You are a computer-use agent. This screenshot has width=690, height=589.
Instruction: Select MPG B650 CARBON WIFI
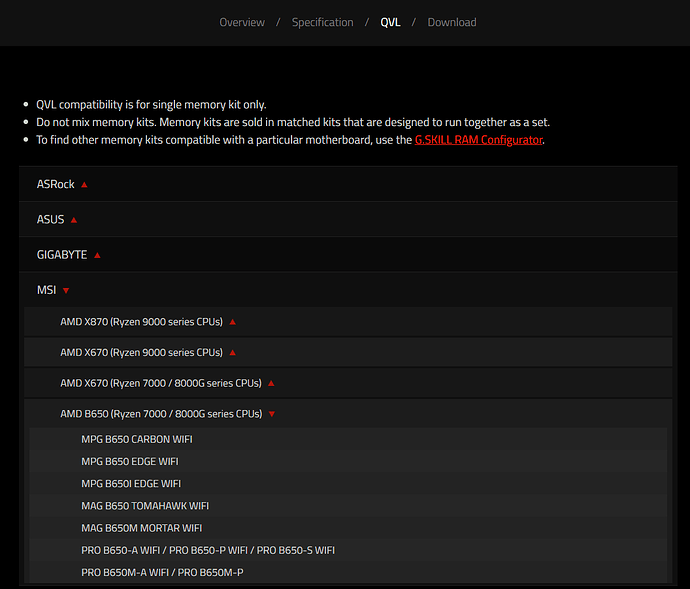click(348, 439)
